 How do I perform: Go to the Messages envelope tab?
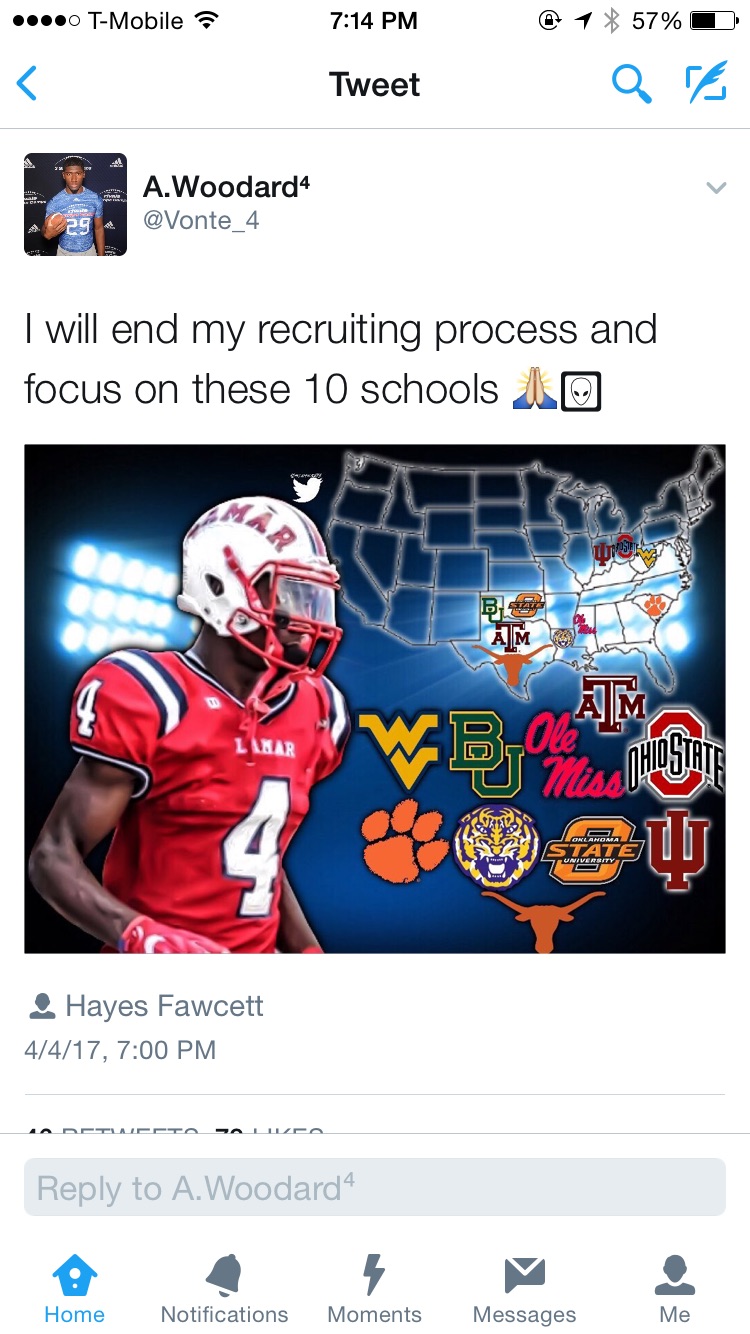524,1290
